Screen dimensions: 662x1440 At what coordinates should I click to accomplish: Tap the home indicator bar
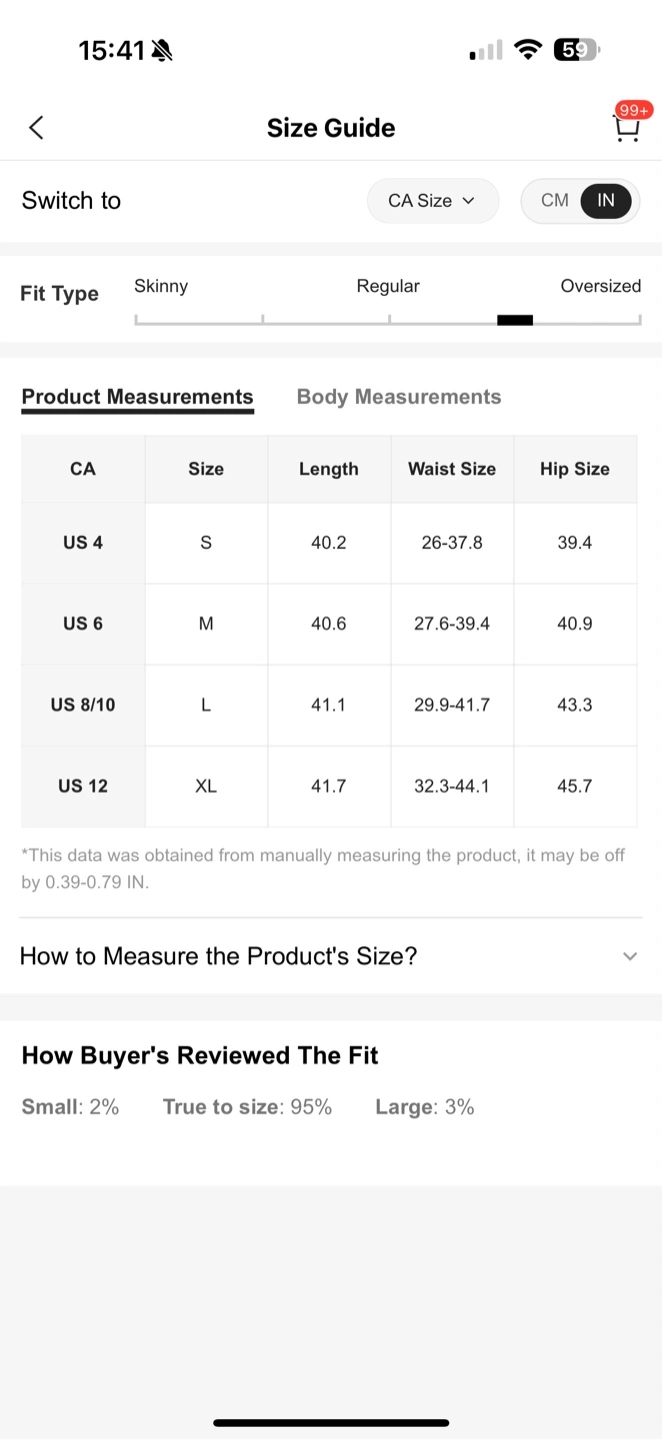(x=331, y=1422)
